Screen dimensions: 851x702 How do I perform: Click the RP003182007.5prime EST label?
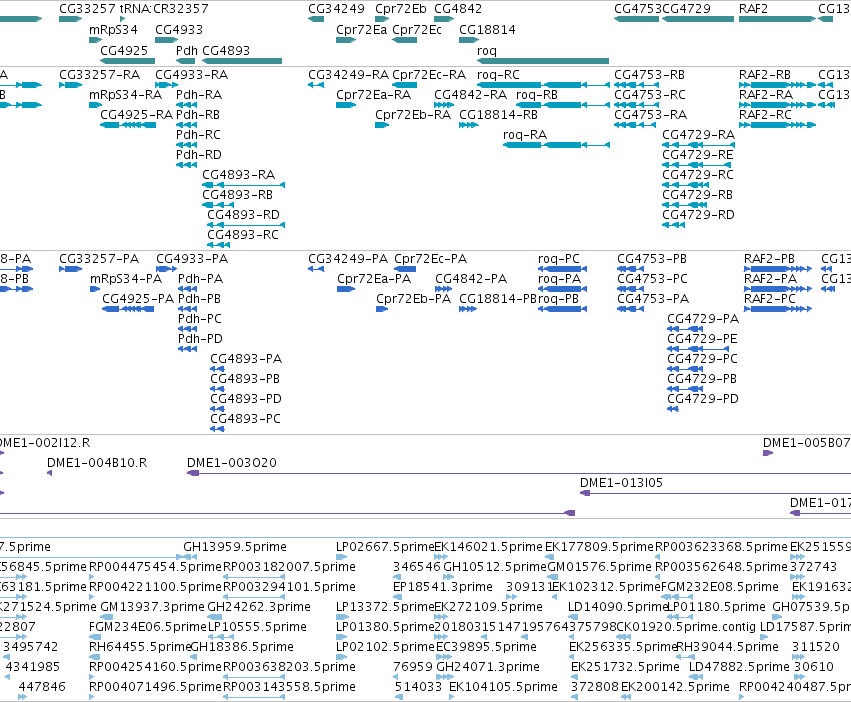click(289, 567)
